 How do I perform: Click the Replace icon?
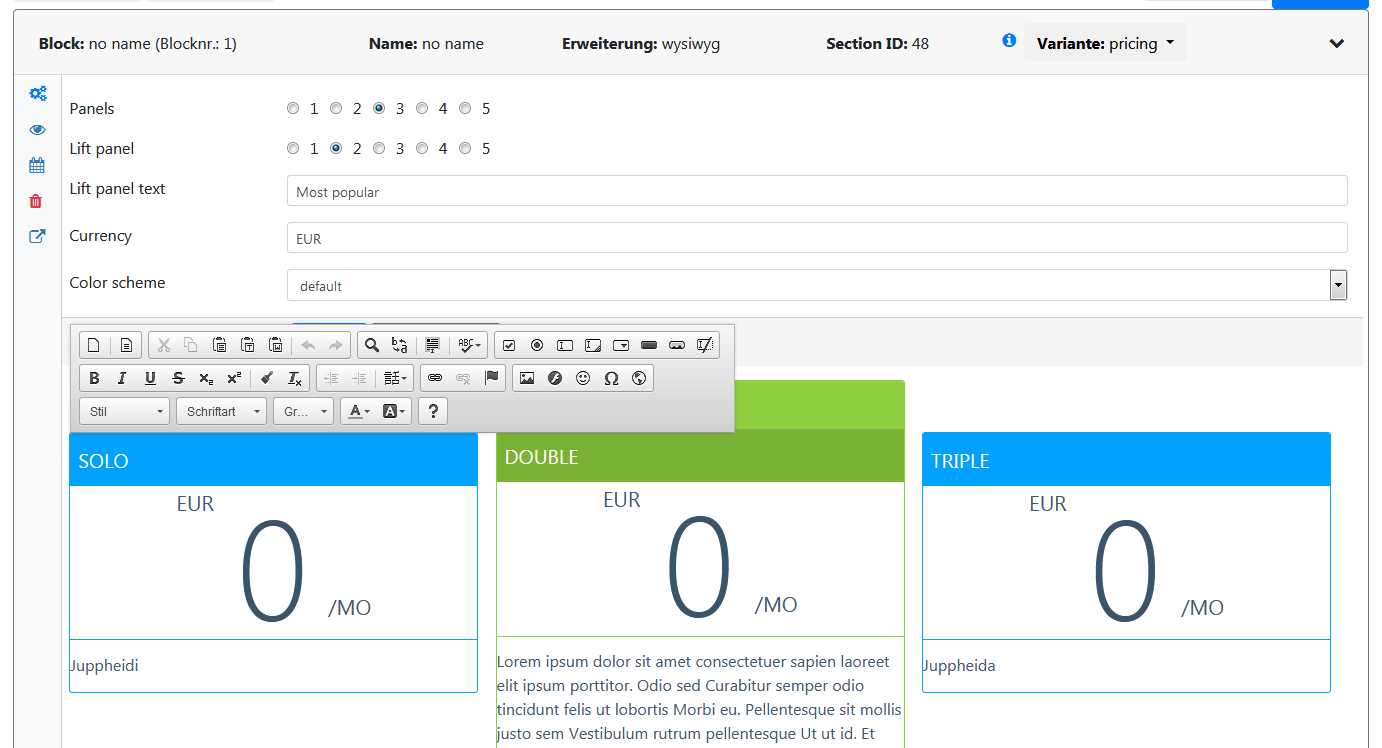[x=399, y=345]
